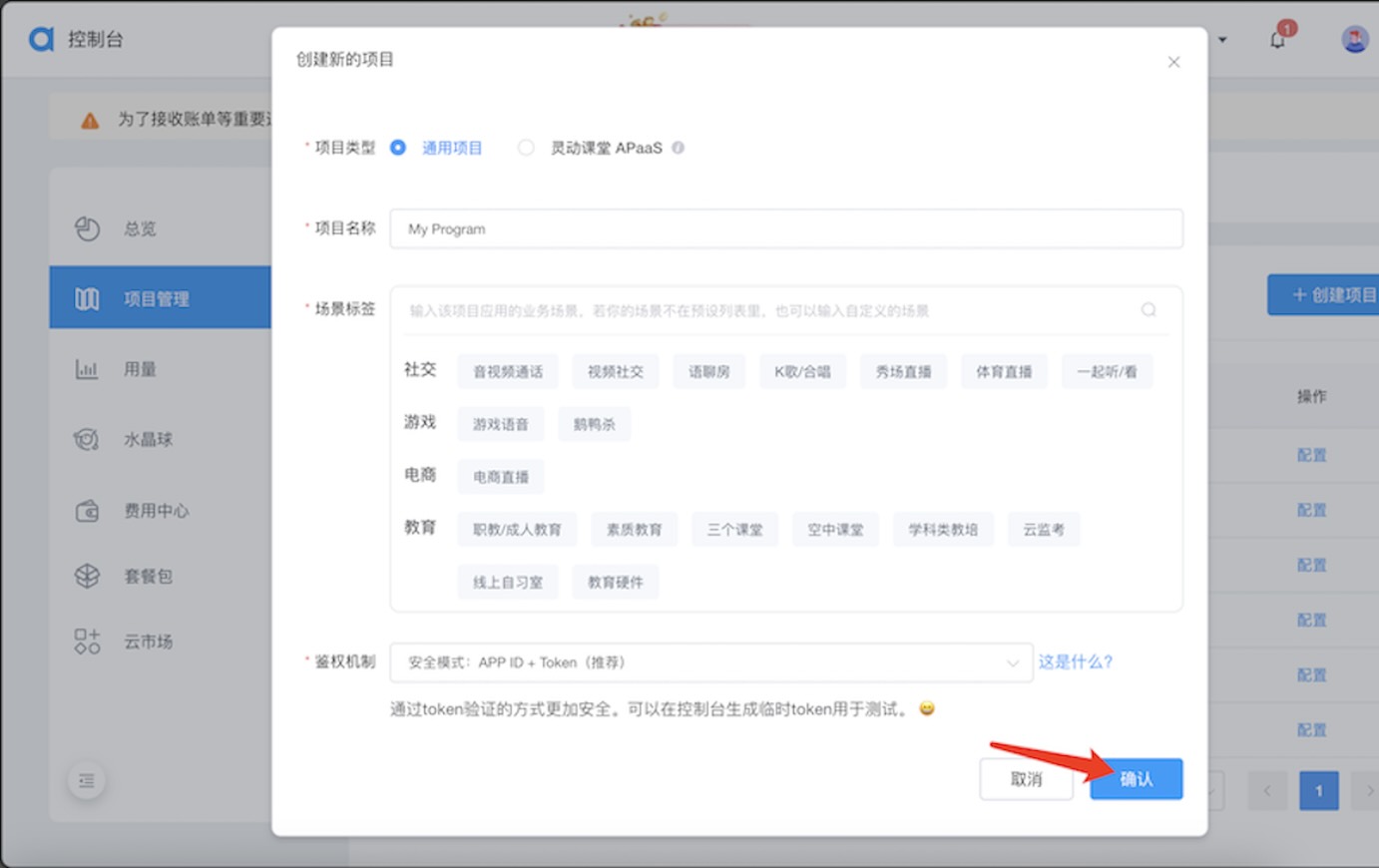Click the 总览 pie chart icon
Viewport: 1379px width, 868px height.
pos(87,228)
